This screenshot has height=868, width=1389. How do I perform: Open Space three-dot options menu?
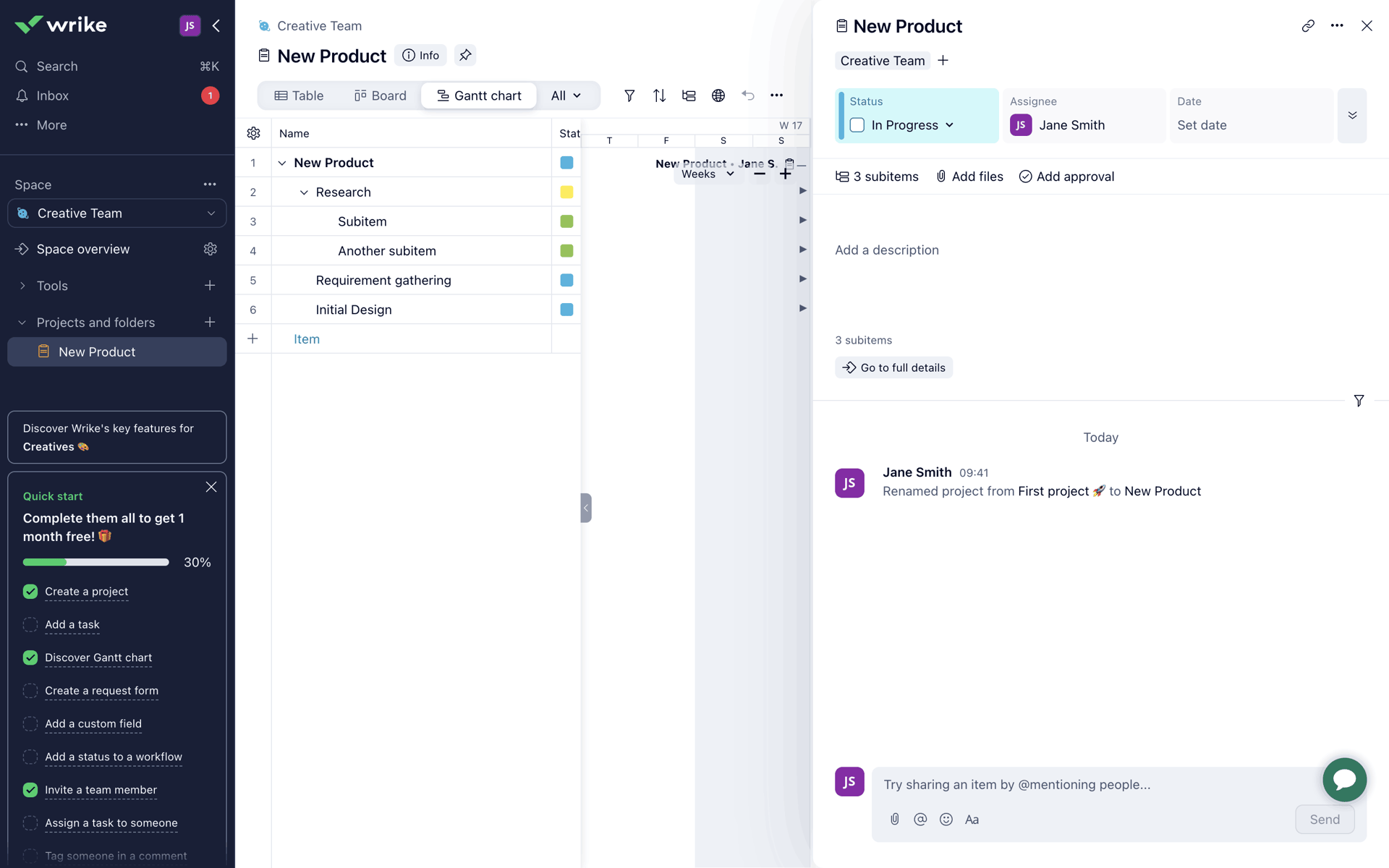(x=210, y=184)
